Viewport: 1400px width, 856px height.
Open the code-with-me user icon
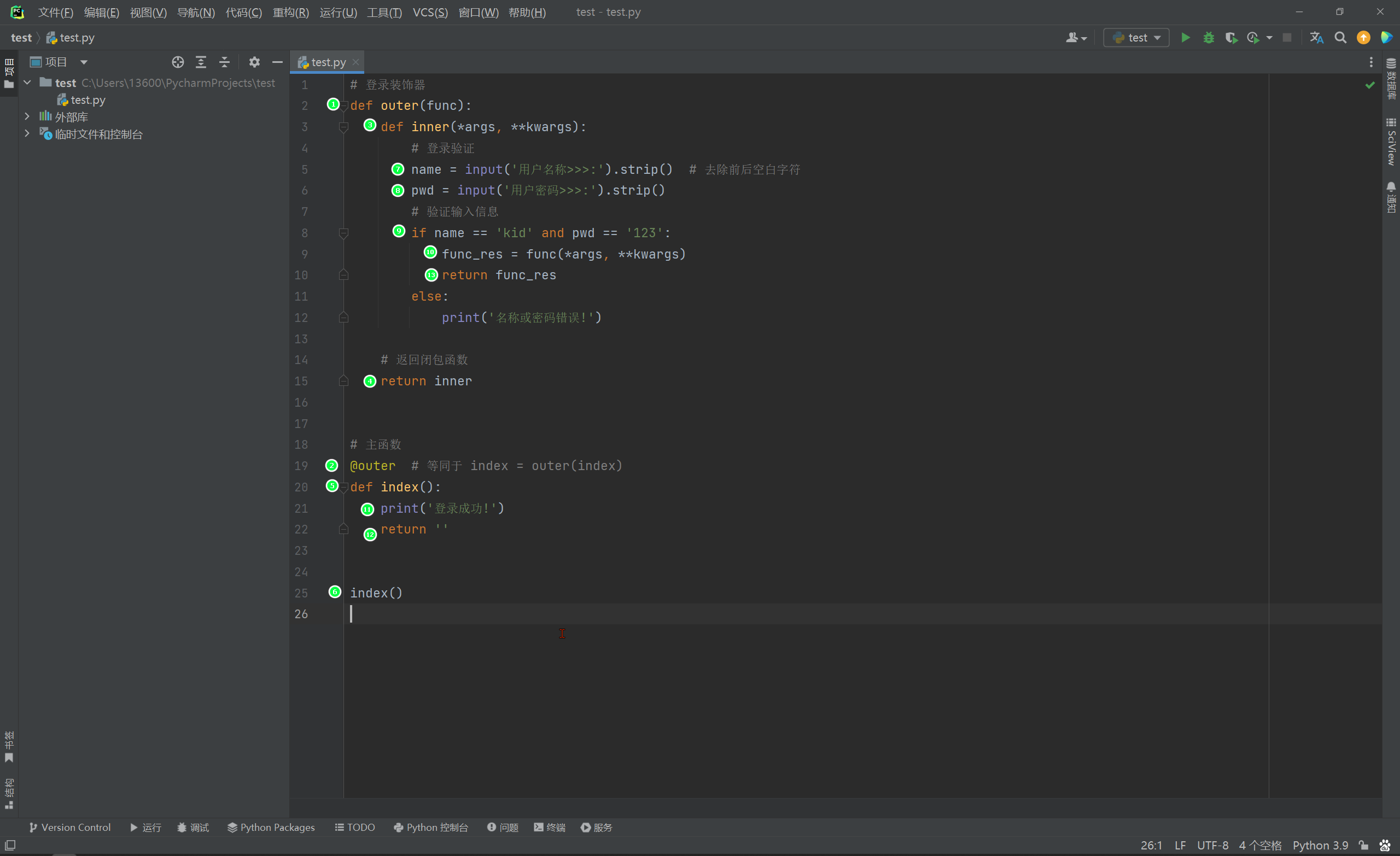pos(1075,38)
